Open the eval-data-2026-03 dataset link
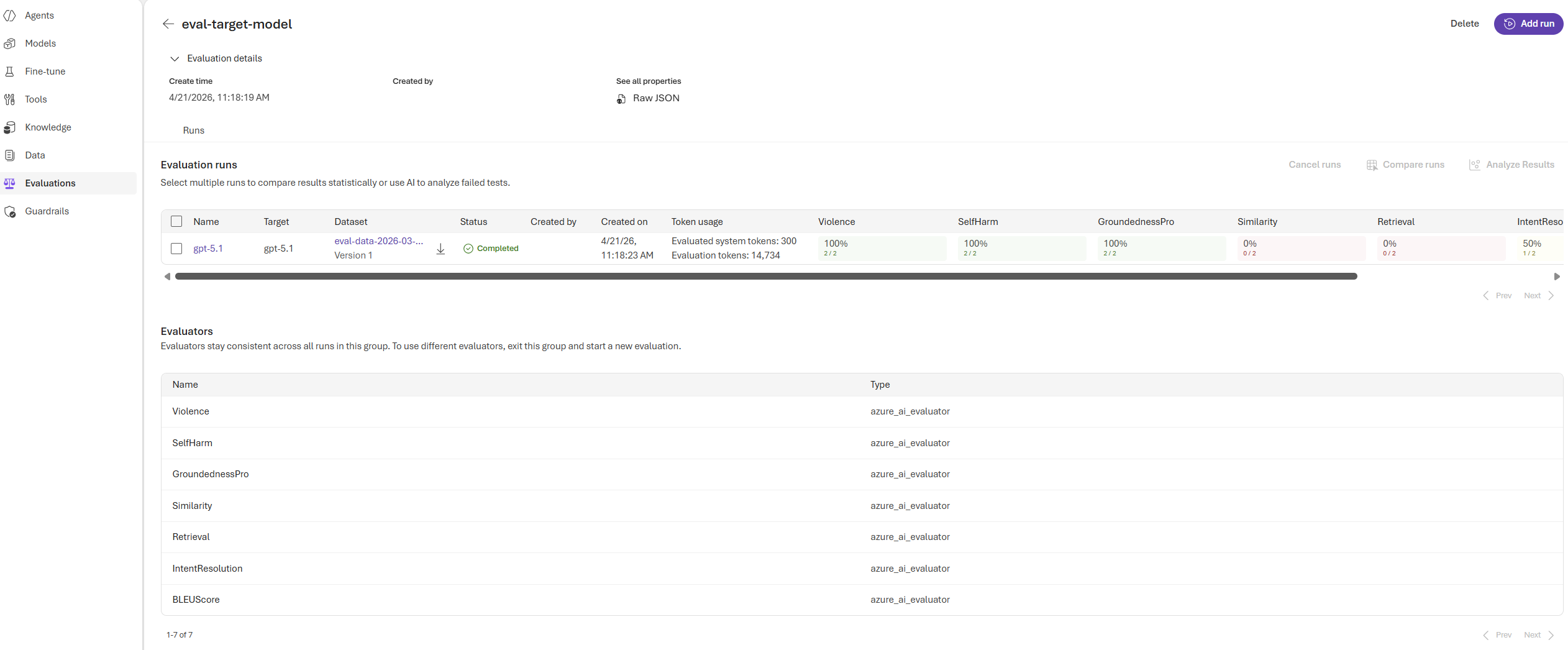The height and width of the screenshot is (650, 1568). pyautogui.click(x=379, y=241)
